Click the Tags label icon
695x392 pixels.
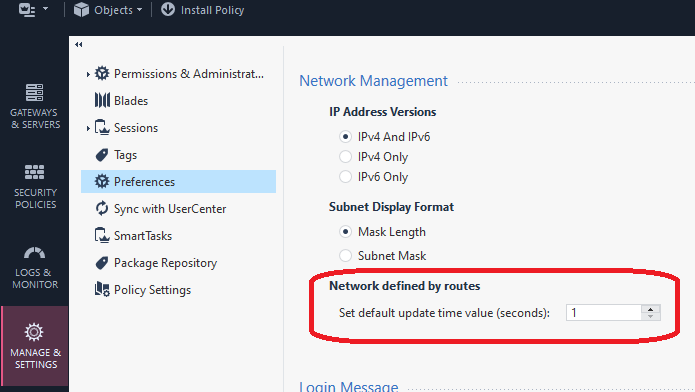(x=102, y=155)
